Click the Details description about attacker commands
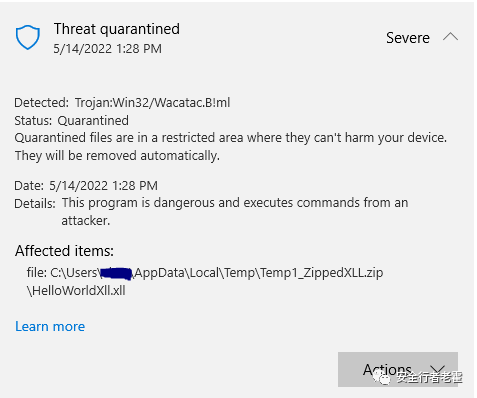Screen dimensions: 477x398 coord(235,211)
